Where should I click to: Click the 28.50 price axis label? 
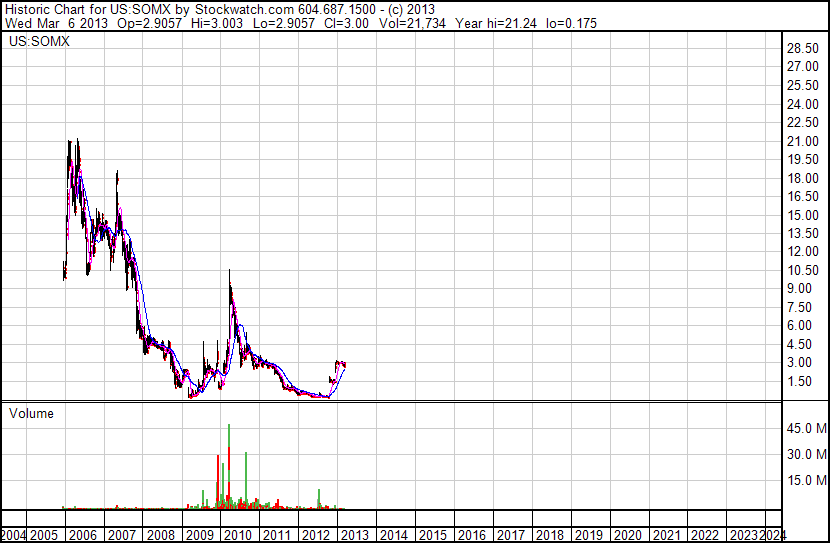tap(803, 48)
